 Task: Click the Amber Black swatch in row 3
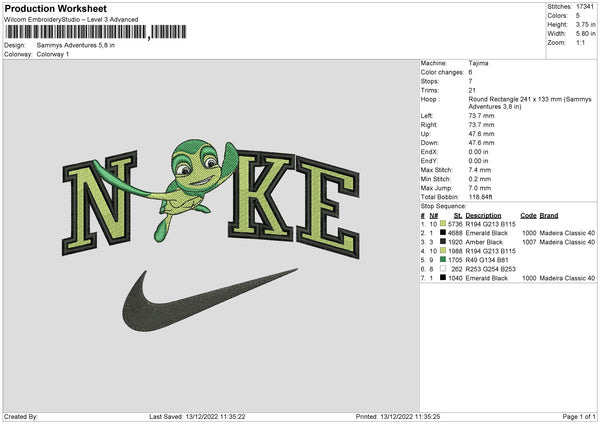click(443, 241)
